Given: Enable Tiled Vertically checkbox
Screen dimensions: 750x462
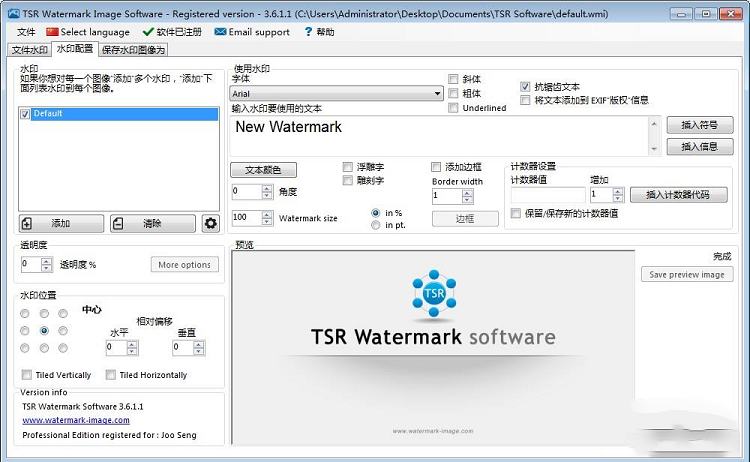Looking at the screenshot, I should [27, 374].
